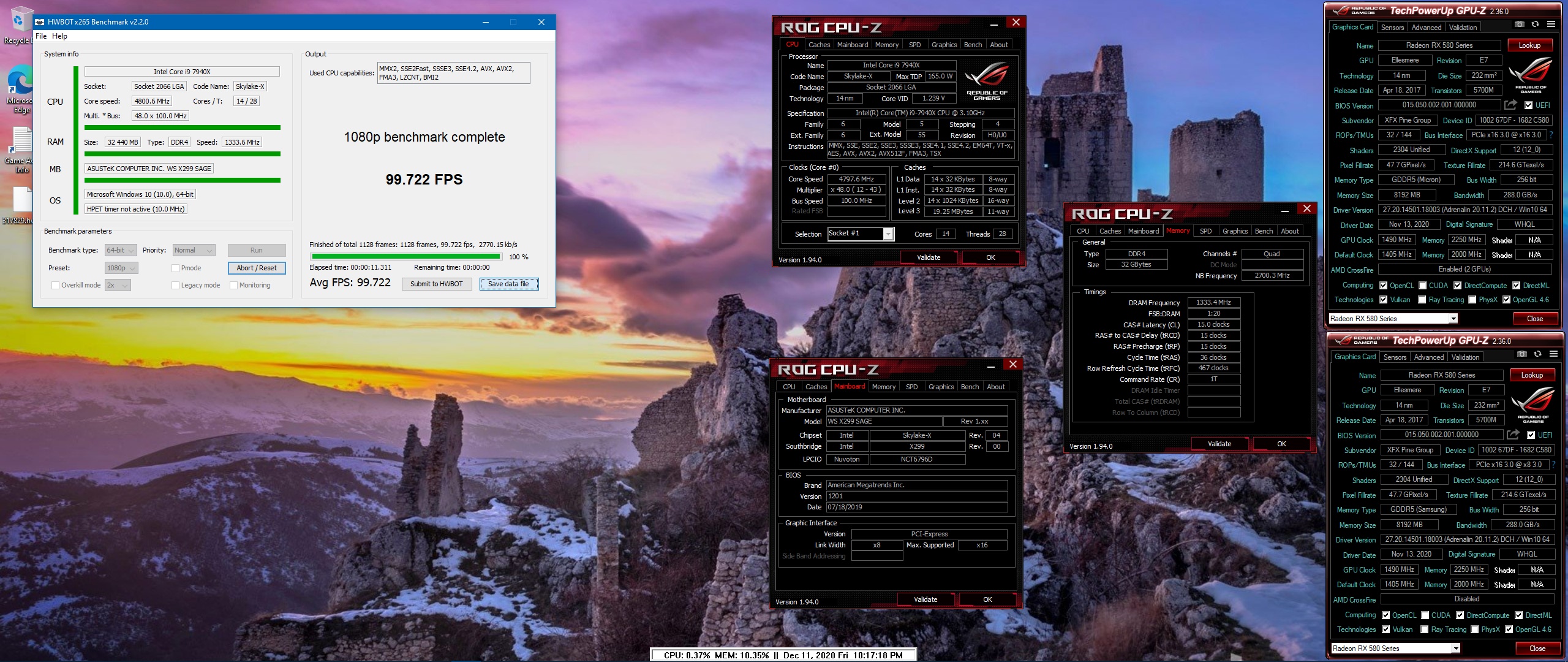The image size is (1568, 662).
Task: Toggle the Legacy mode checkbox
Action: pos(175,285)
